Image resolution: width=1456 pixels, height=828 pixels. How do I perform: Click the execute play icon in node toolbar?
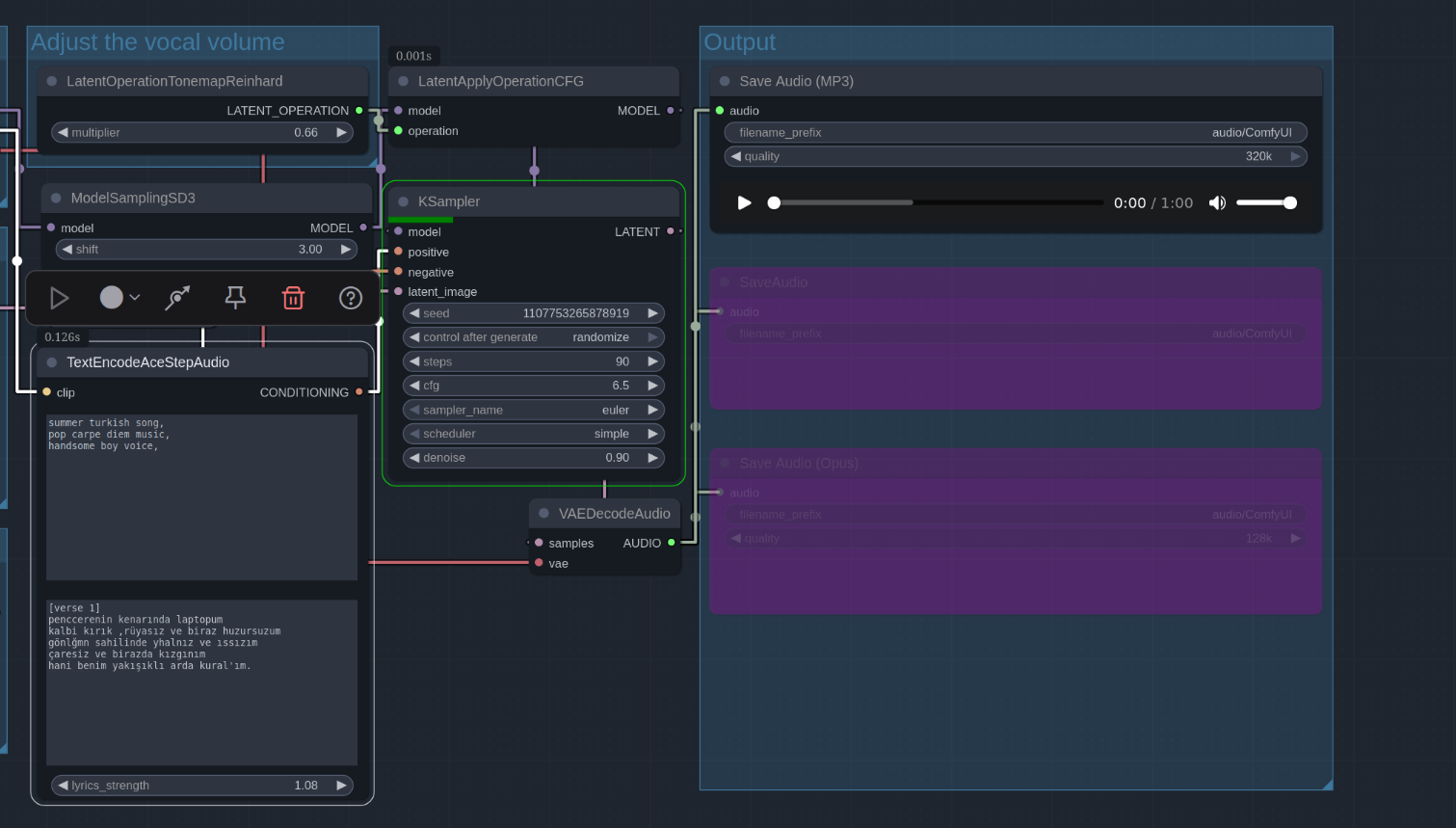tap(59, 299)
